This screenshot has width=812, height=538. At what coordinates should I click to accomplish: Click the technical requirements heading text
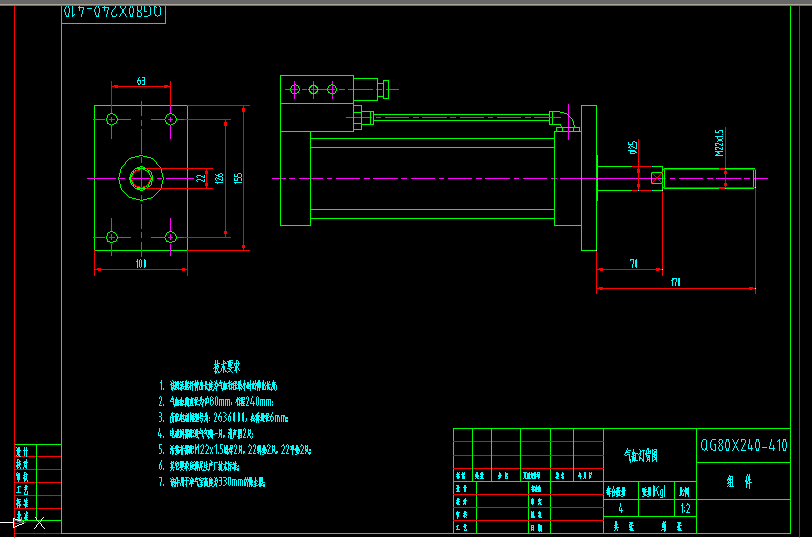pyautogui.click(x=227, y=366)
